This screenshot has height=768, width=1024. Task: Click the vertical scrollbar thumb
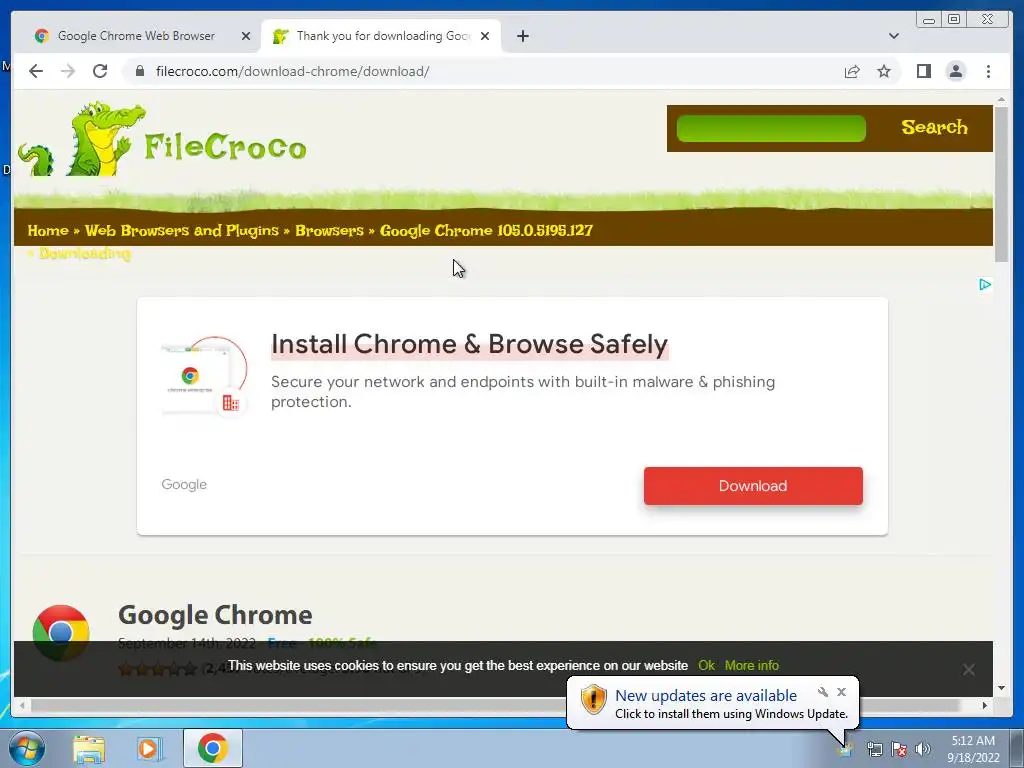pos(1001,184)
